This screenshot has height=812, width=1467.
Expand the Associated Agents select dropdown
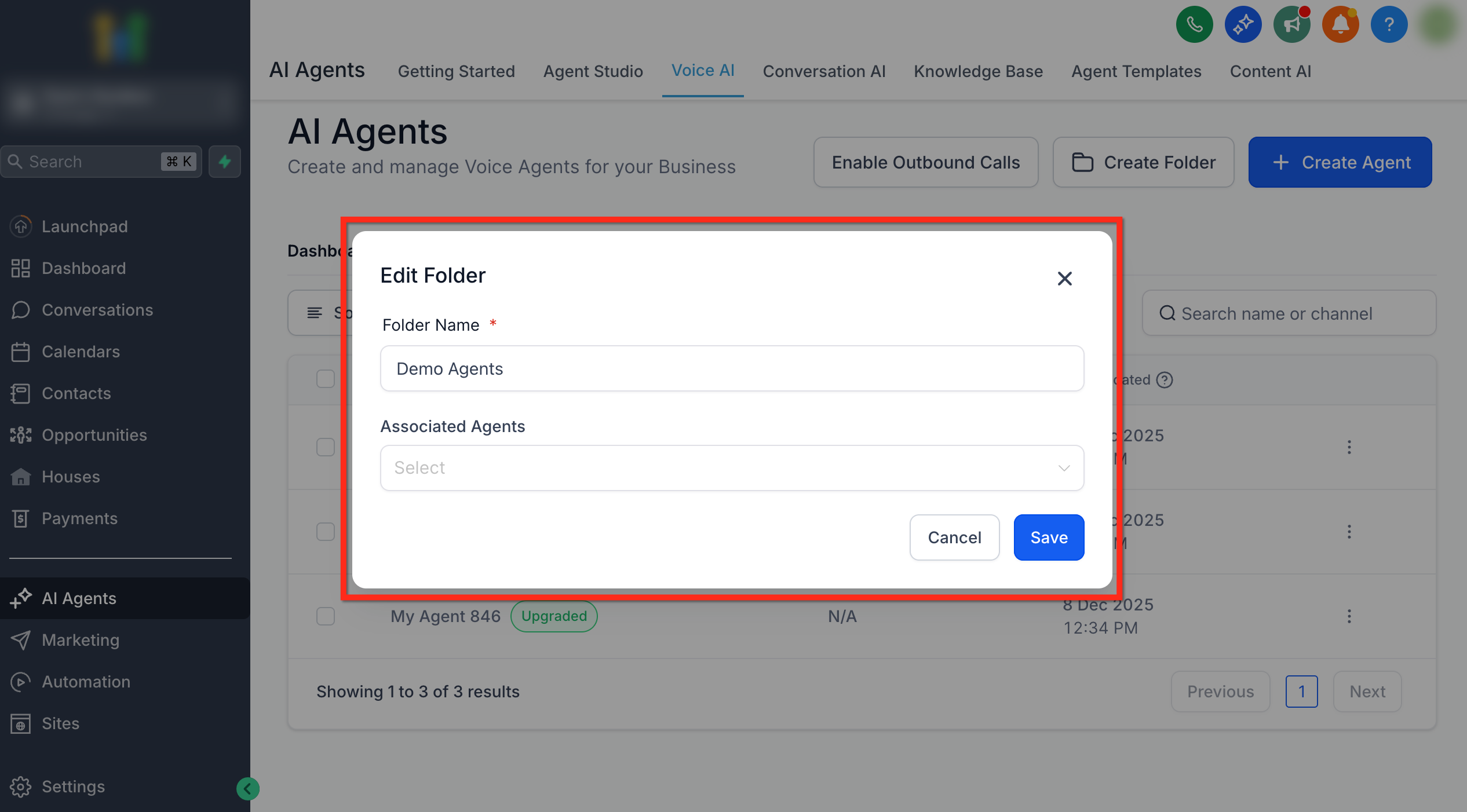click(x=732, y=467)
